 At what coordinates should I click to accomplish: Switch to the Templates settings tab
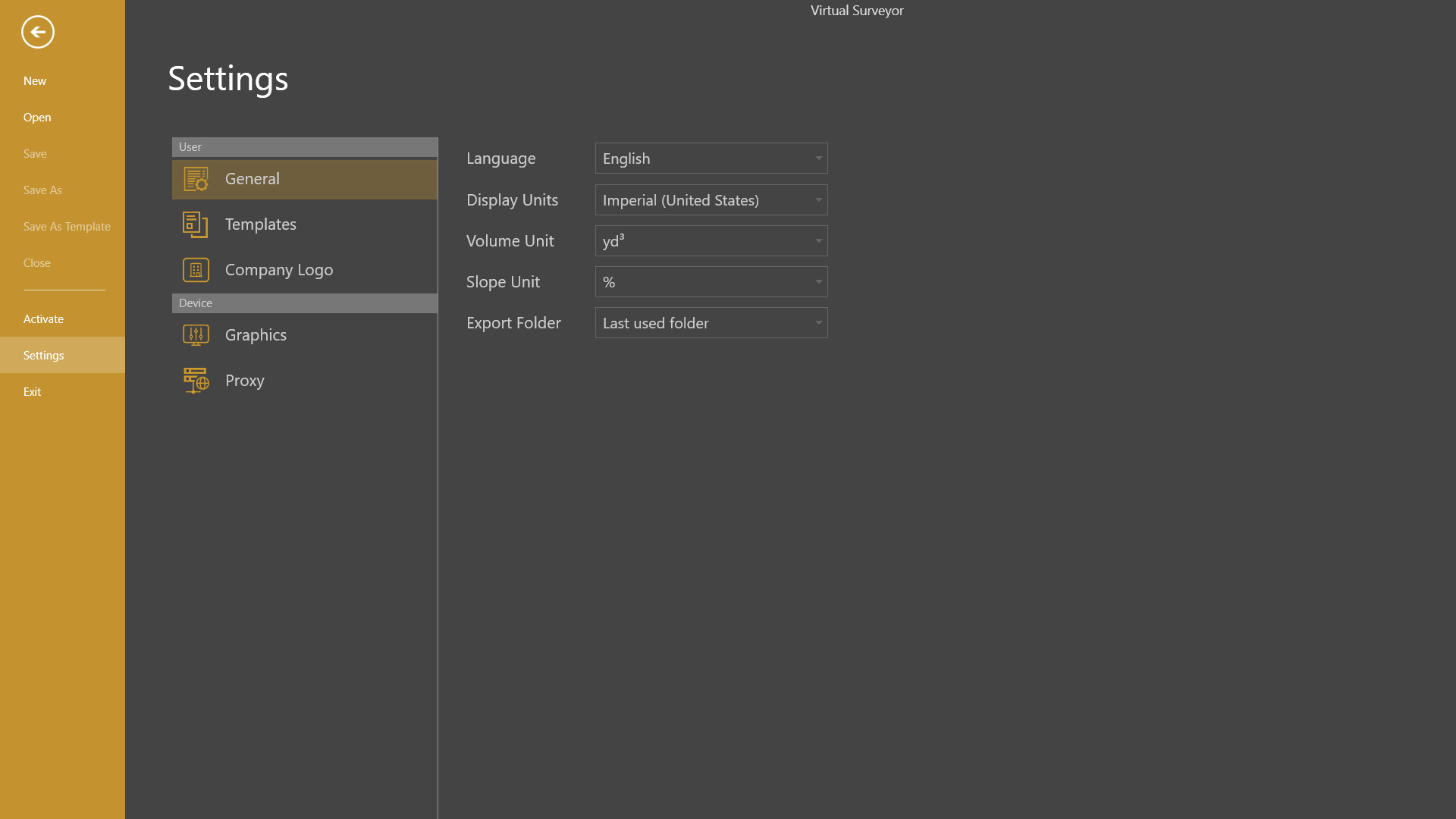[261, 224]
